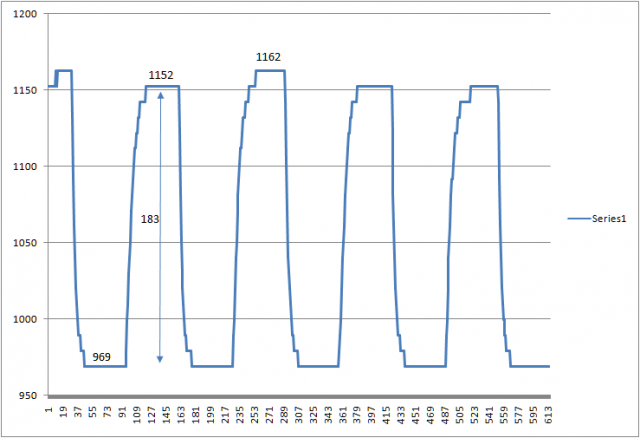Select the 1000 y-axis label
640x438 pixels.
[26, 319]
